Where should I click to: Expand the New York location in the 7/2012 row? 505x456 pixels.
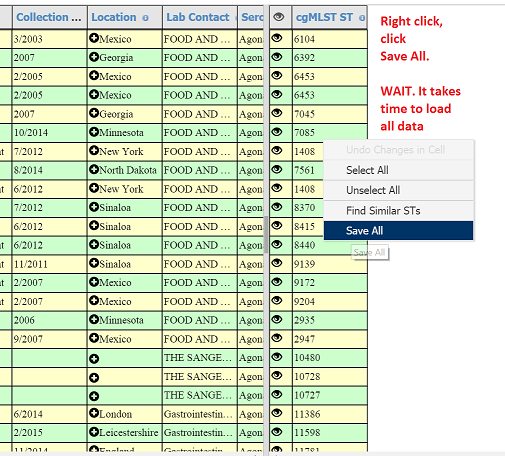pos(94,151)
